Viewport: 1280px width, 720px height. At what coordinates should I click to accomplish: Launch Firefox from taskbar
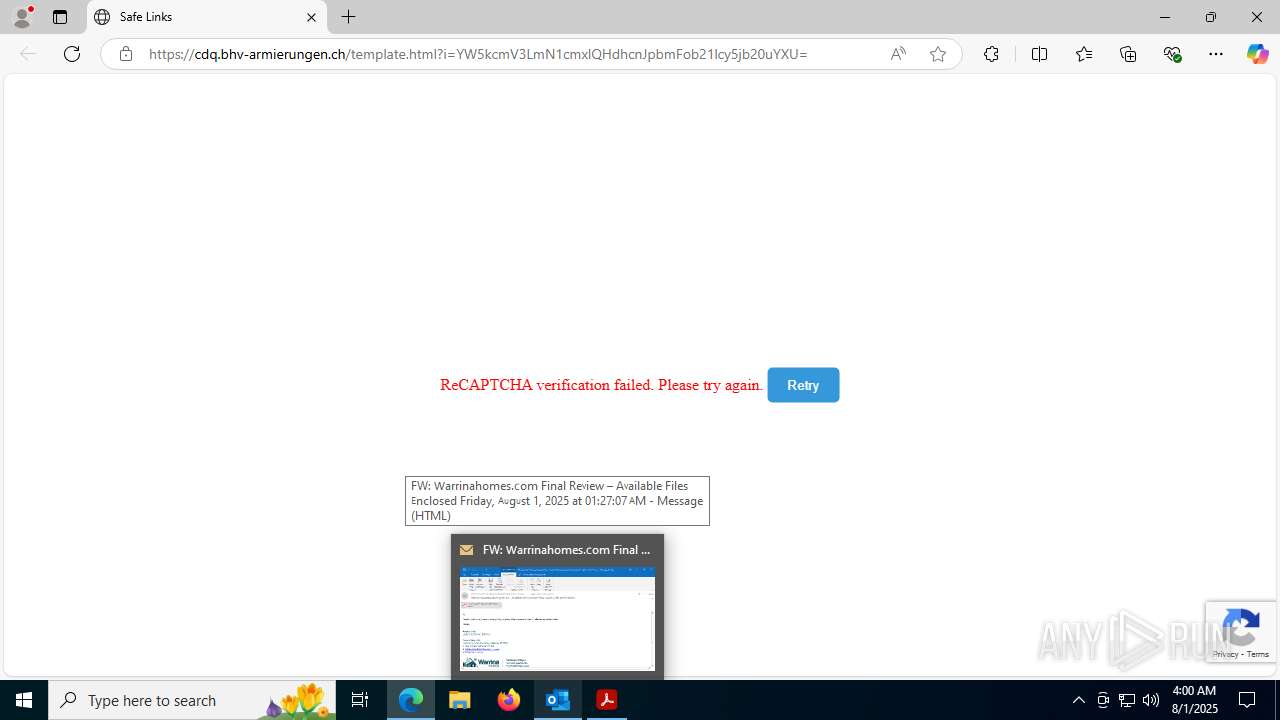509,700
